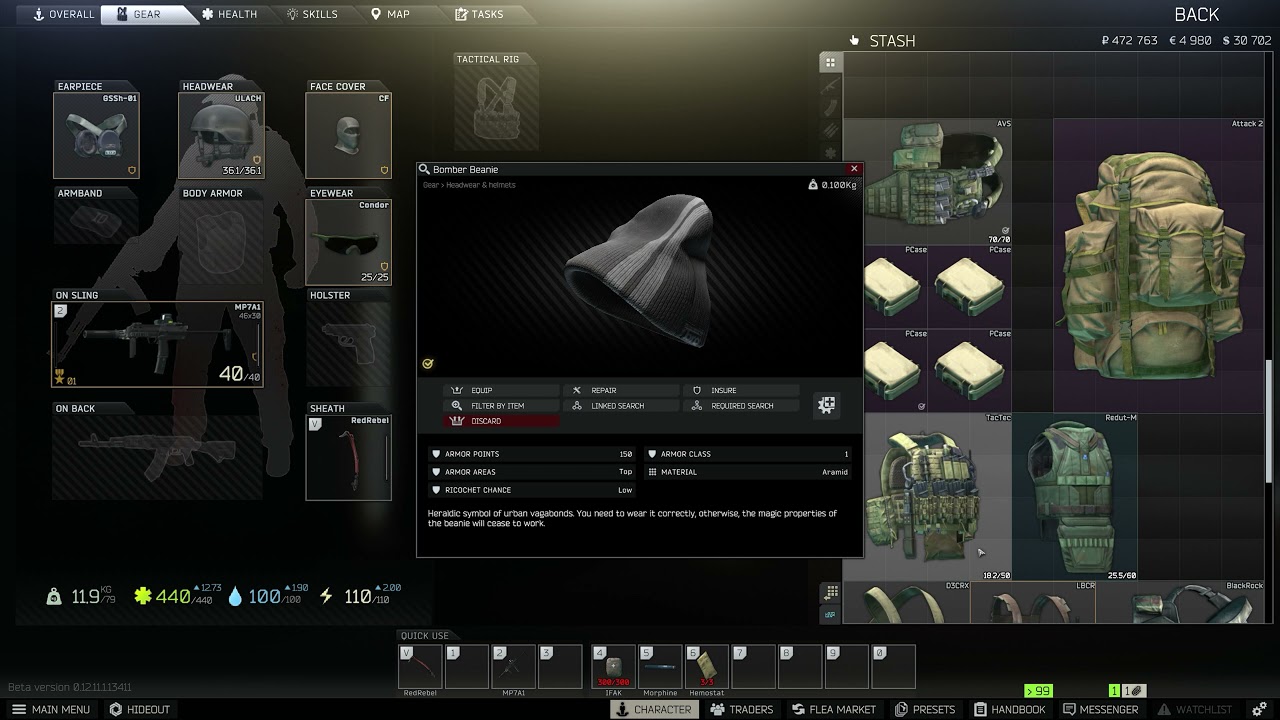Open the Main Menu
The image size is (1280, 720).
[51, 709]
